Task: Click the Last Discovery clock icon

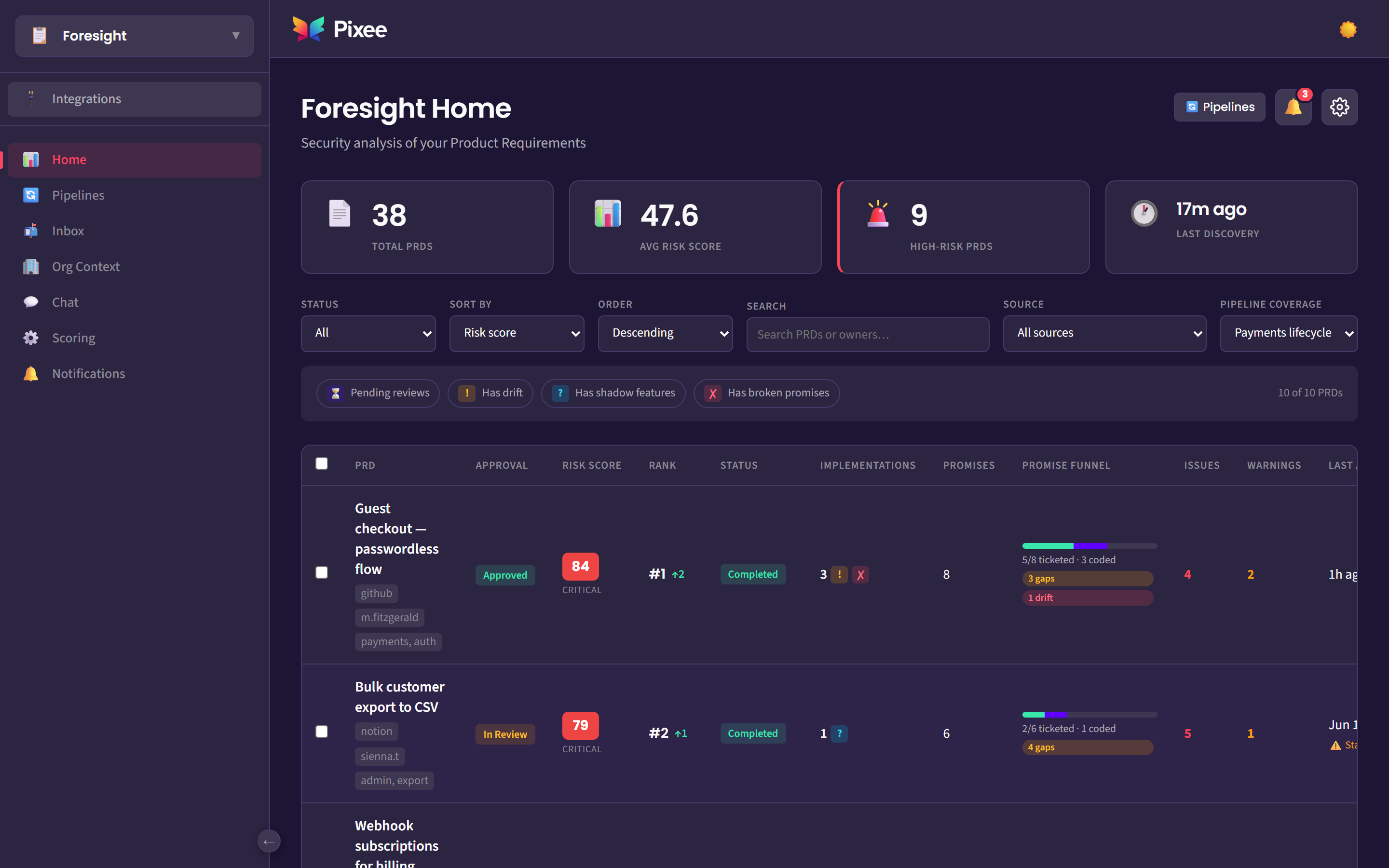Action: pyautogui.click(x=1144, y=213)
